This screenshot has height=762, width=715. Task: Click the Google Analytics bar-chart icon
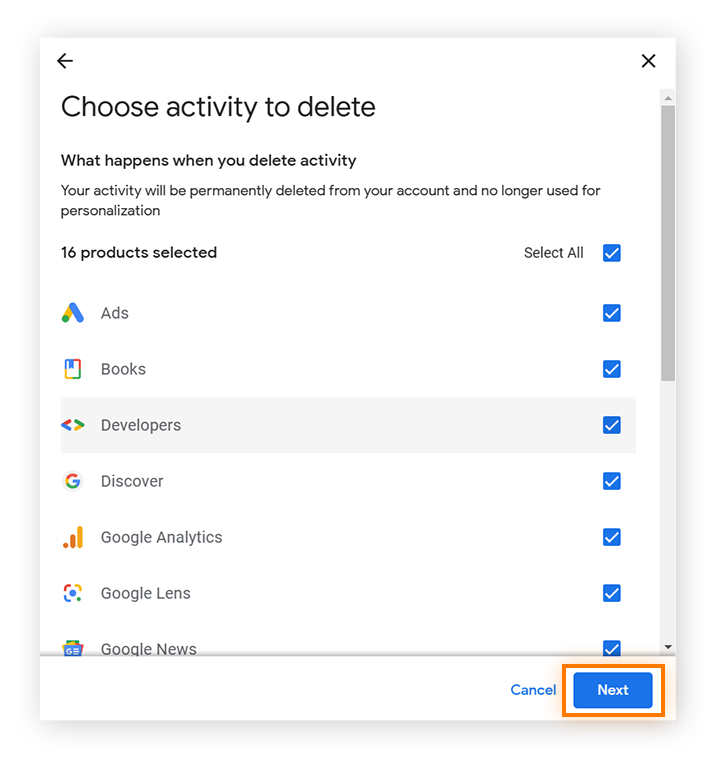click(x=73, y=537)
